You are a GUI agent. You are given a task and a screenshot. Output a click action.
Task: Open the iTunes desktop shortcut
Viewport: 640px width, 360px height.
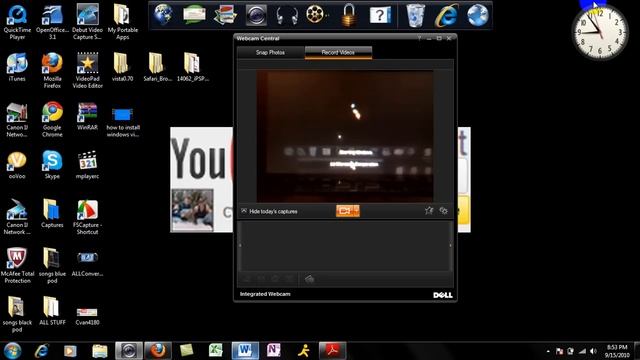17,67
